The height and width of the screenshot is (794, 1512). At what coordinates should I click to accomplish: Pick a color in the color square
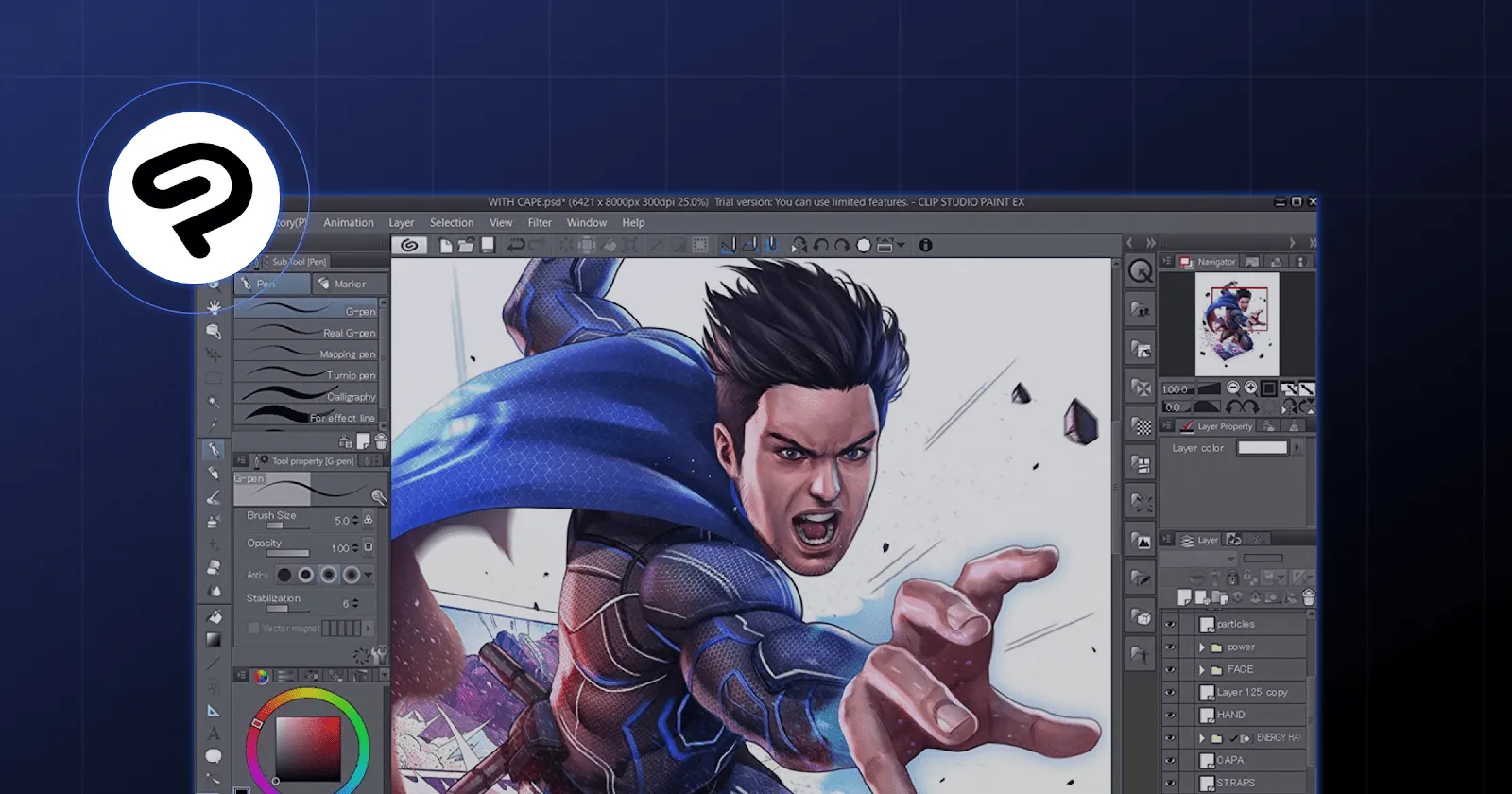[x=308, y=748]
